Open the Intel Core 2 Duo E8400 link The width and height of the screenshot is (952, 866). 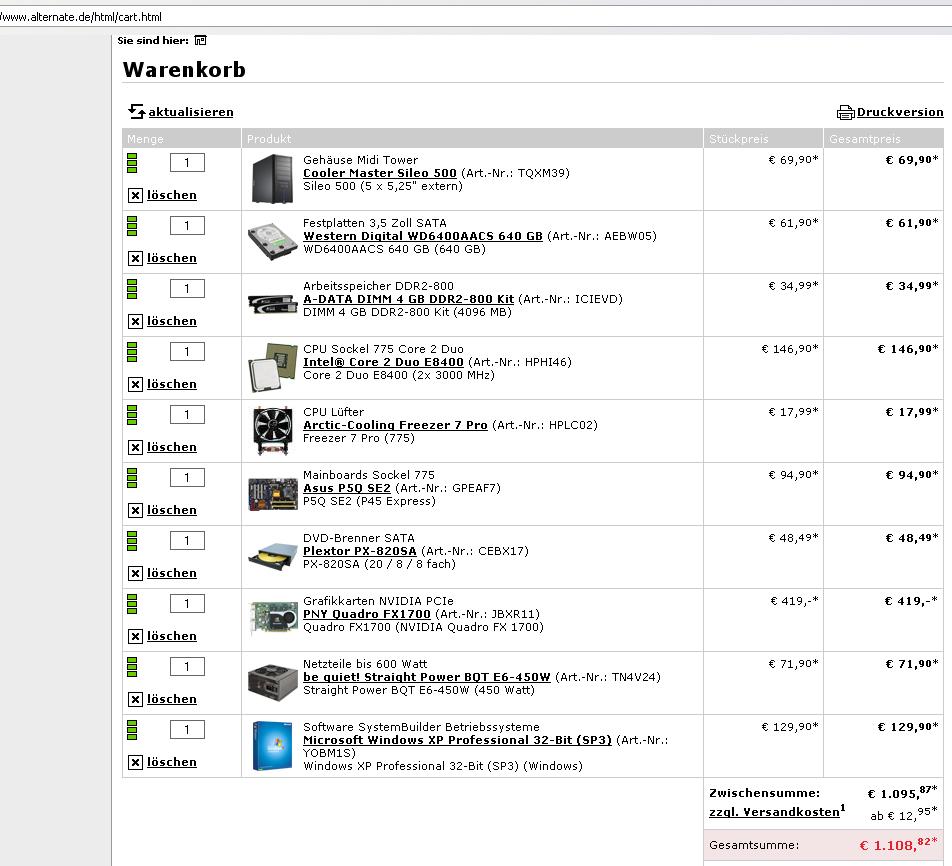[x=383, y=363]
